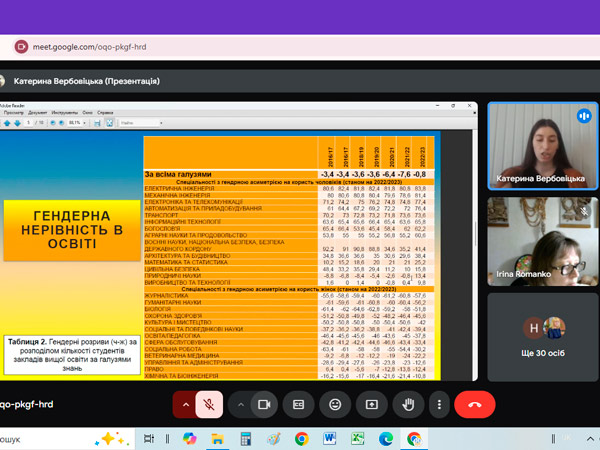The image size is (600, 450).
Task: Toggle the camera off
Action: pyautogui.click(x=265, y=404)
